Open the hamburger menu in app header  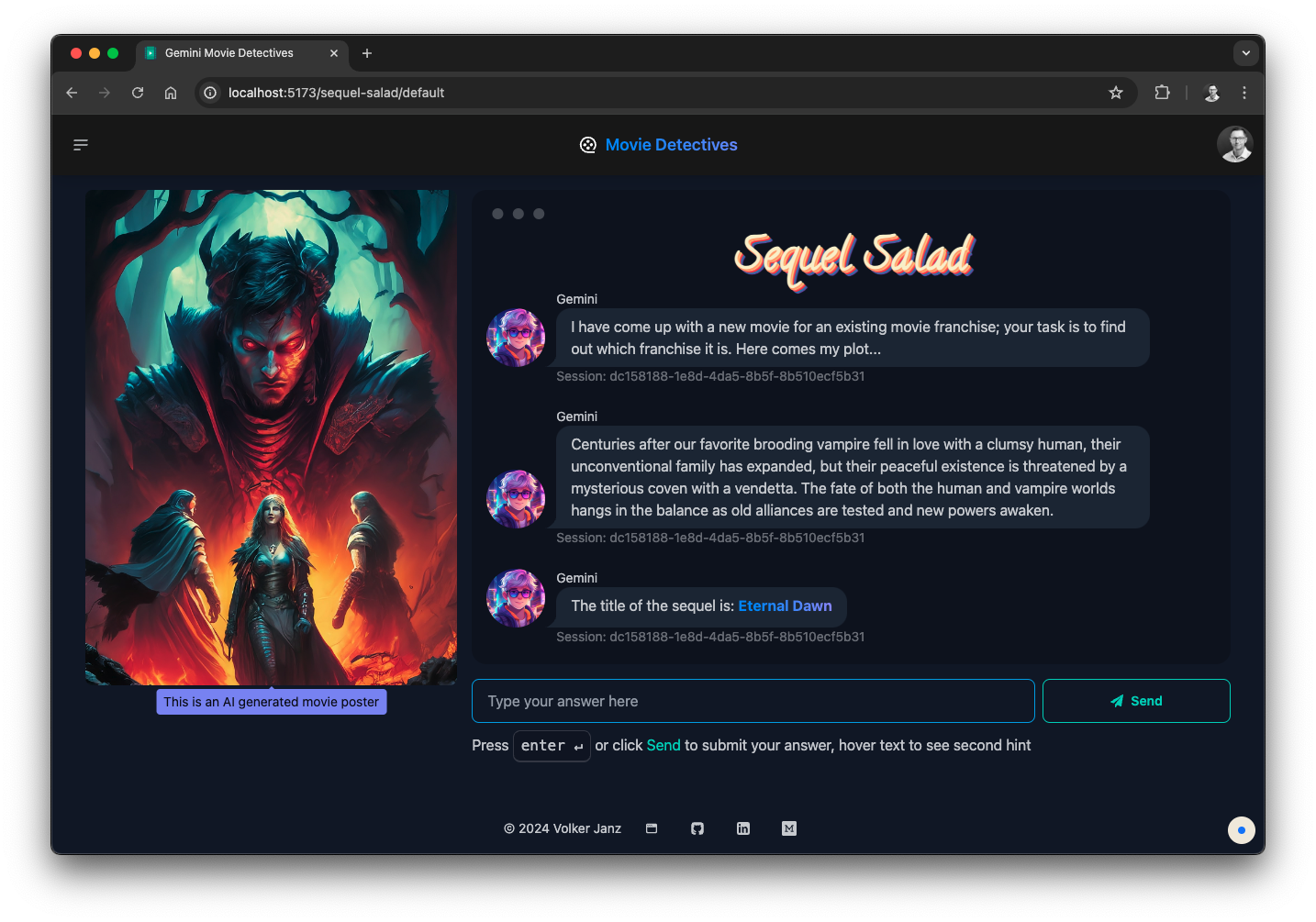tap(81, 145)
